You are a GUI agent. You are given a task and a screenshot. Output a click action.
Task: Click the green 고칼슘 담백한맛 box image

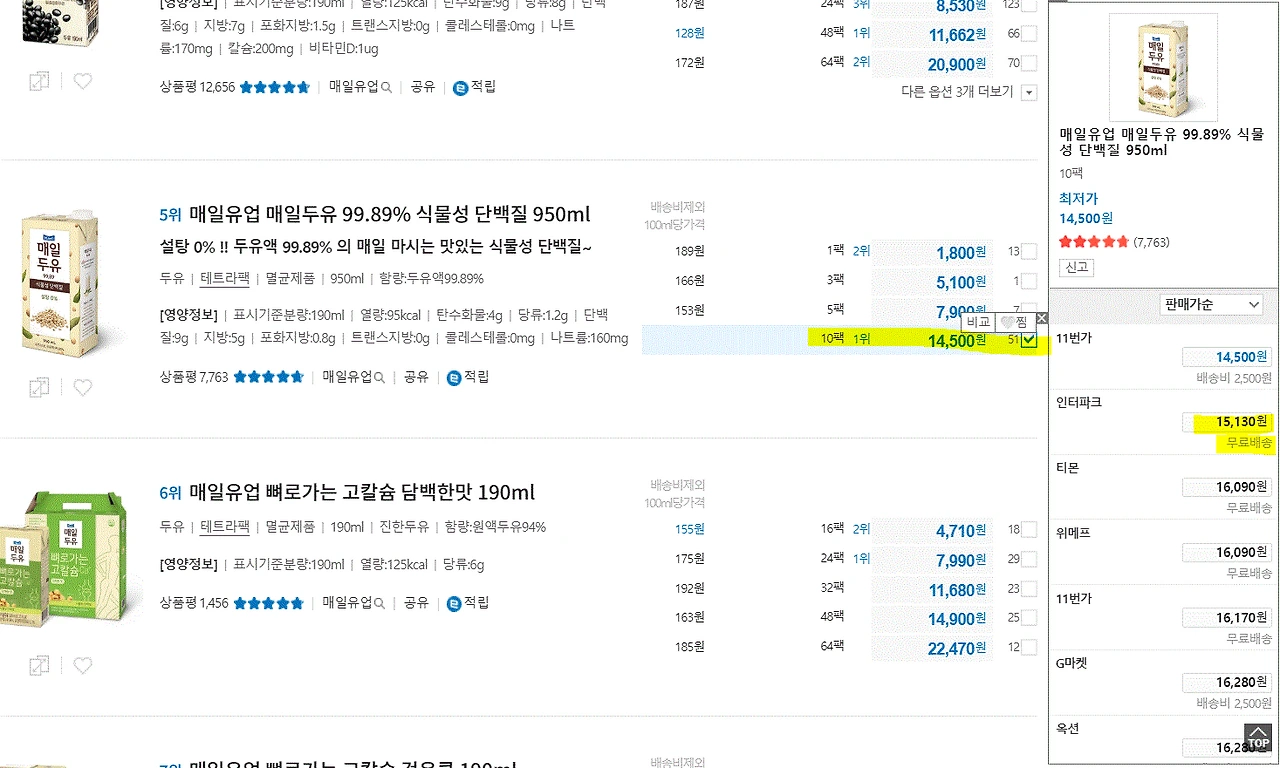coord(66,560)
